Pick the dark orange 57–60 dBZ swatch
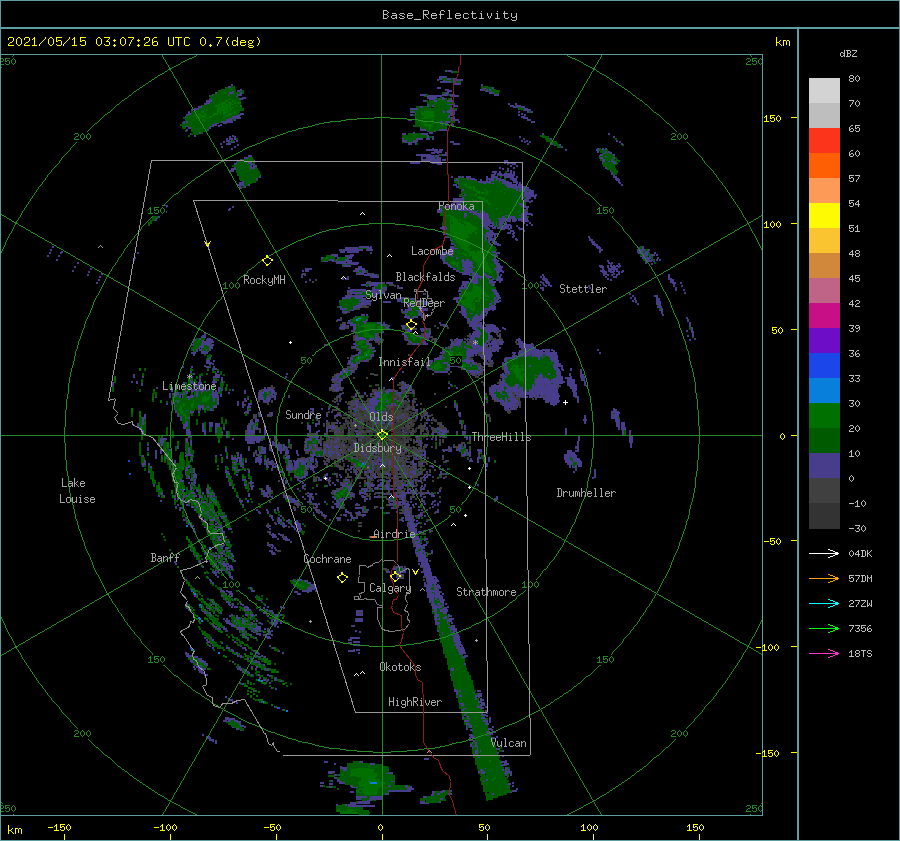This screenshot has height=841, width=900. point(824,166)
